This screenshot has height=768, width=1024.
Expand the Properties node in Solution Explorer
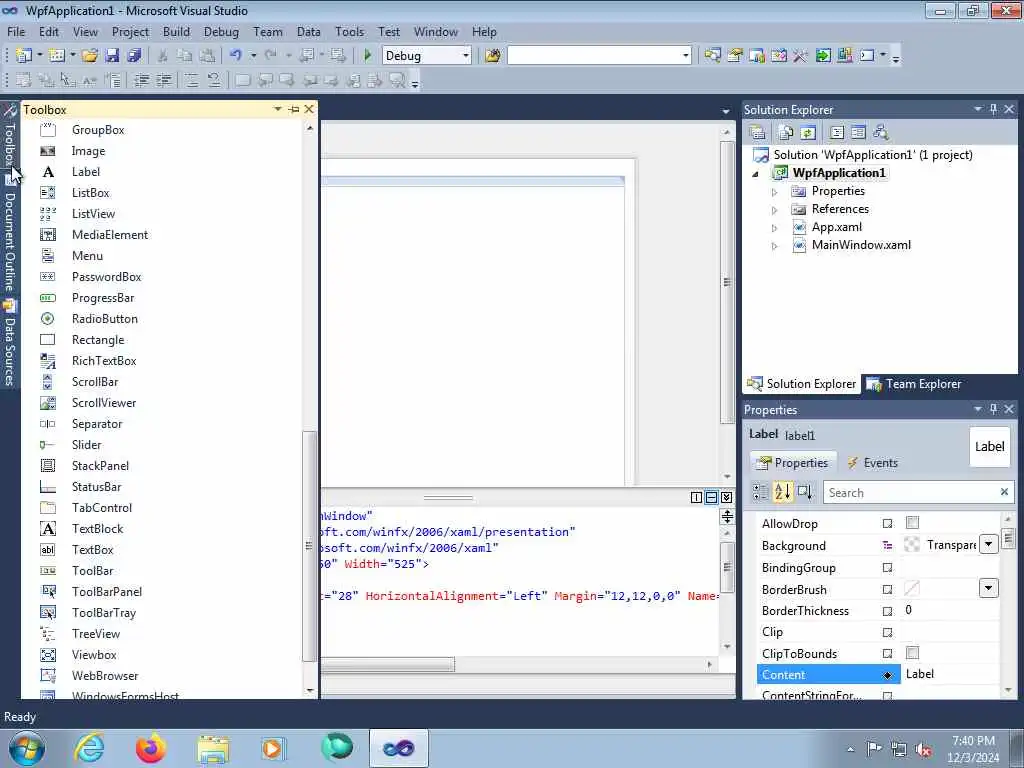[x=775, y=192]
